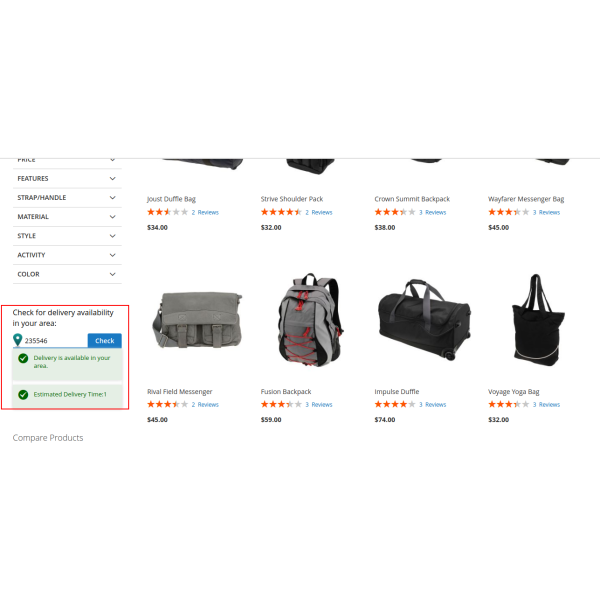Image resolution: width=600 pixels, height=600 pixels.
Task: Click the location pin icon beside zip code
Action: [18, 340]
